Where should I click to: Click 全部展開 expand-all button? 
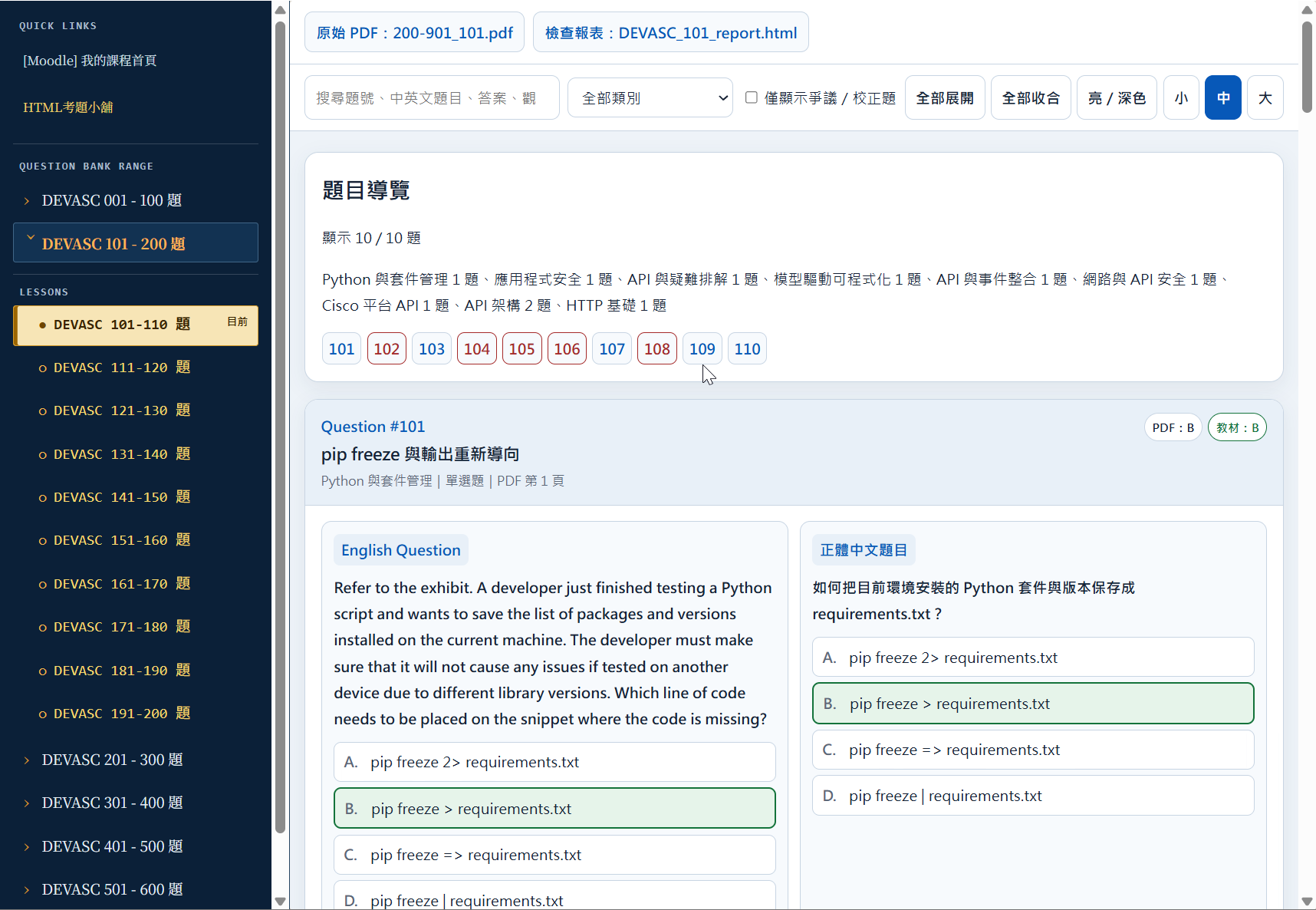pos(945,97)
